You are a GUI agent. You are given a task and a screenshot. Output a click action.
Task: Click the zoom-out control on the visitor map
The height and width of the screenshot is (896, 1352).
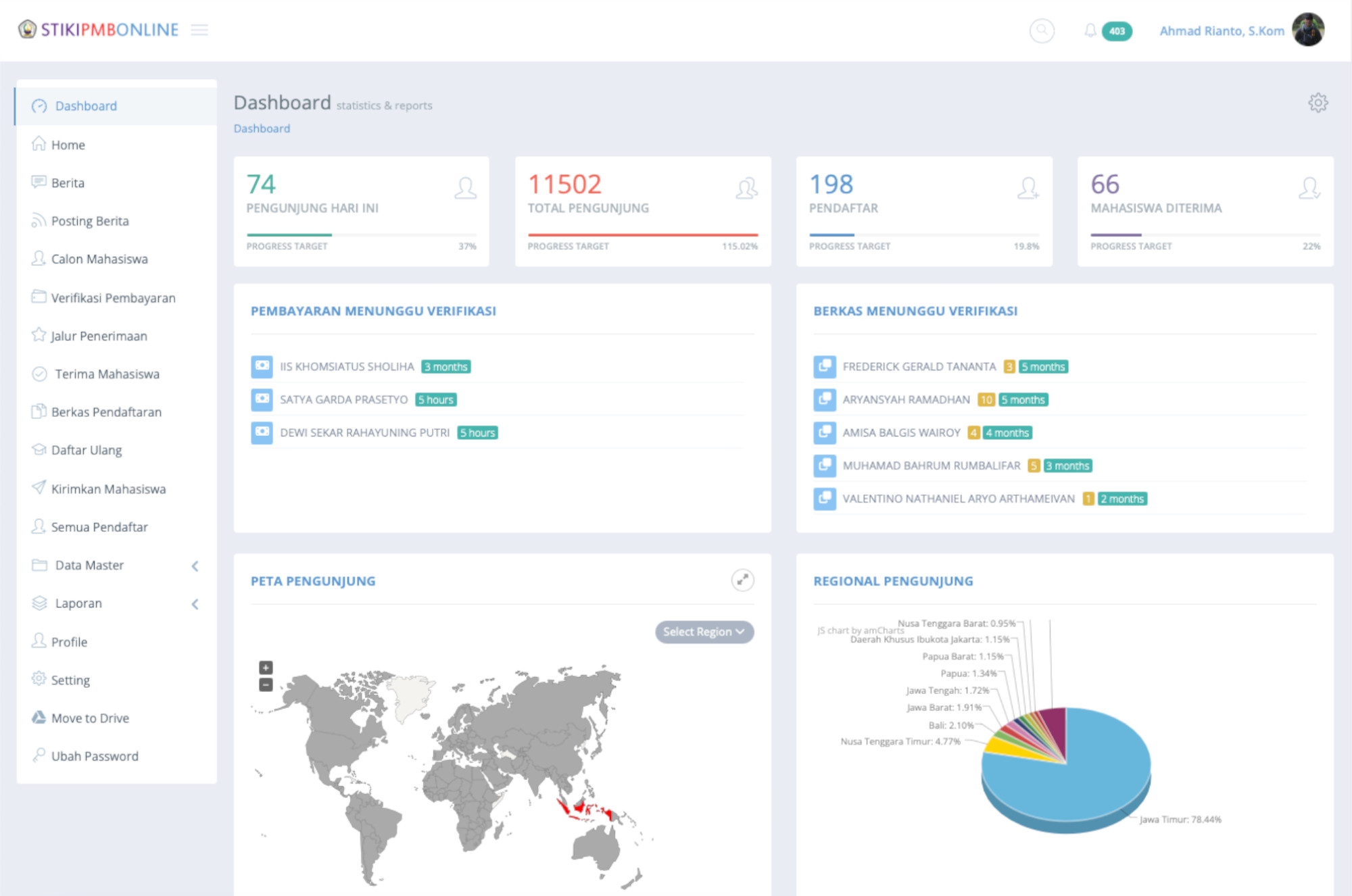(x=265, y=685)
